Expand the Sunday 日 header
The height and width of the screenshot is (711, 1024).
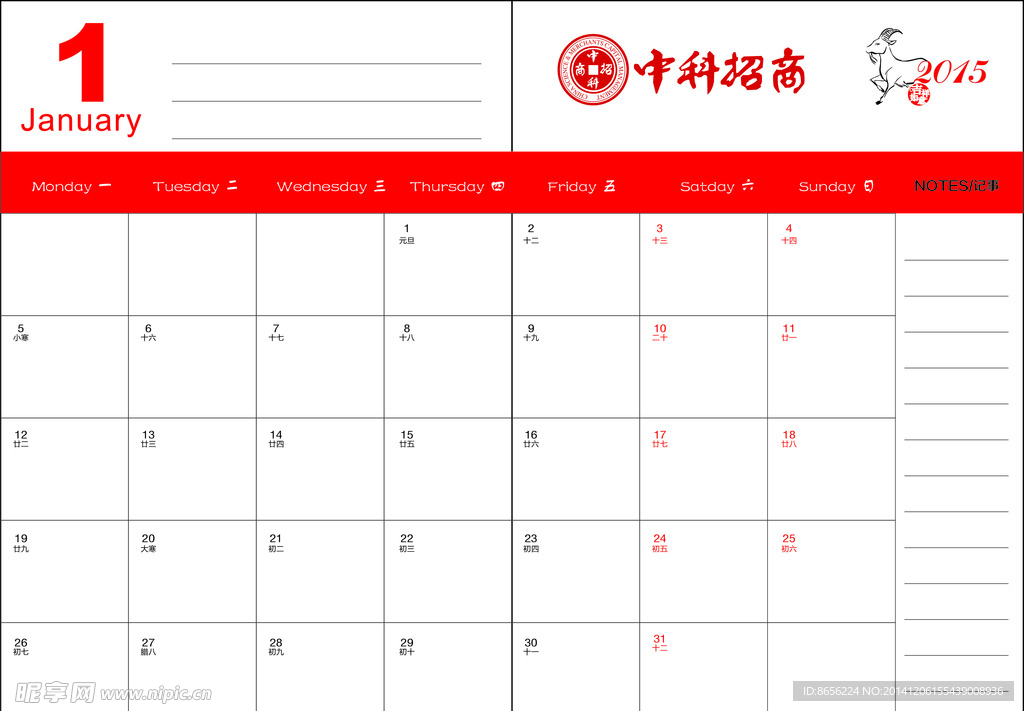point(835,186)
